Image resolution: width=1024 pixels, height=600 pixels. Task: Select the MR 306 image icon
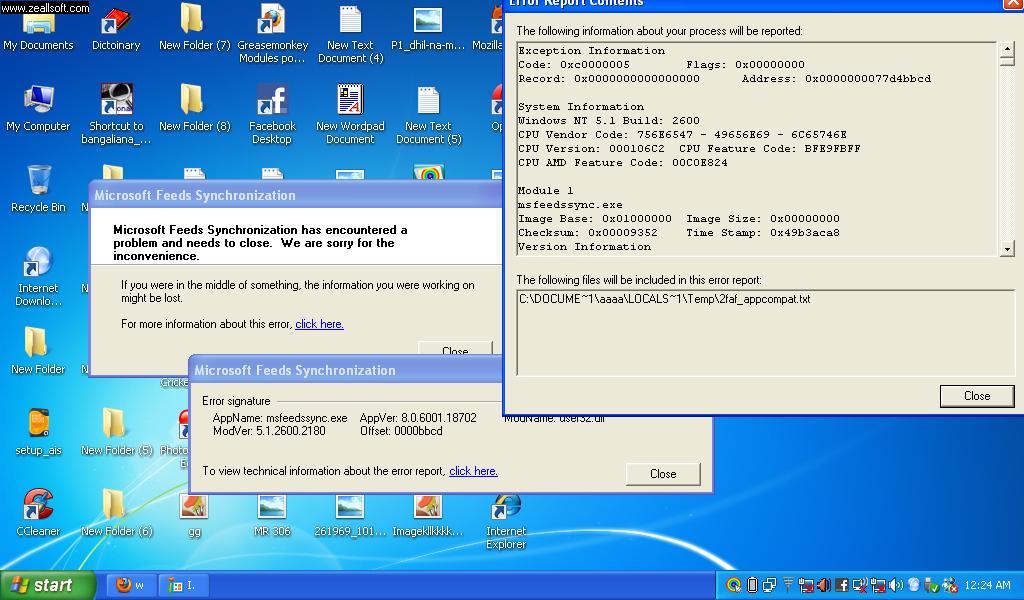point(272,514)
